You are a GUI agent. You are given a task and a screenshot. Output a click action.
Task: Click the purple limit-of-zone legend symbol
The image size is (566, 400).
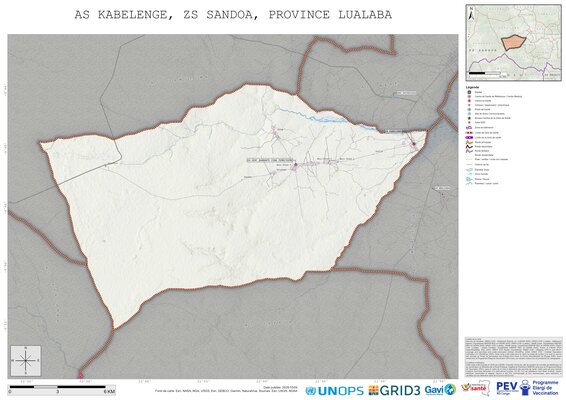469,138
